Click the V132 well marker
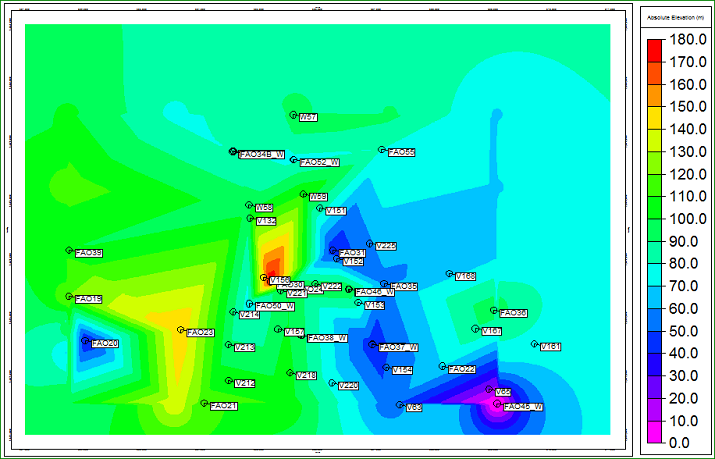Image resolution: width=715 pixels, height=459 pixels. [x=250, y=218]
